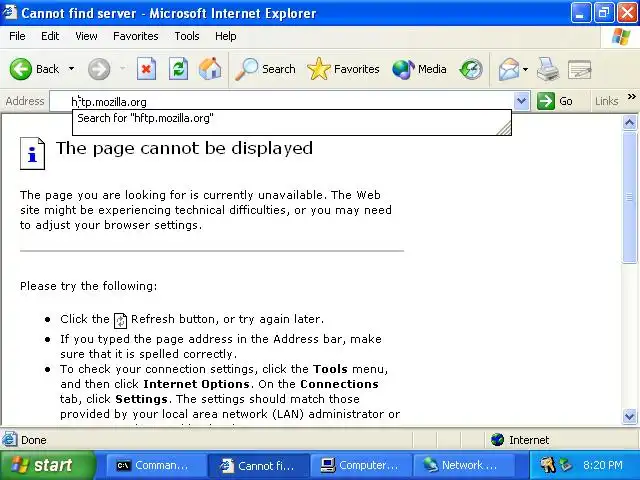Open the View menu
Screen dimensions: 640x480
click(x=86, y=36)
